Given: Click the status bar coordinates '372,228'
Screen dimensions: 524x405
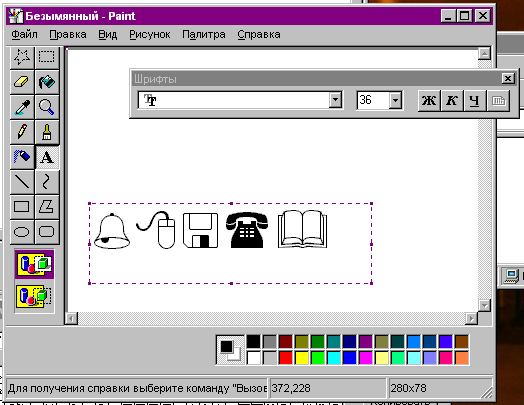Looking at the screenshot, I should [291, 388].
